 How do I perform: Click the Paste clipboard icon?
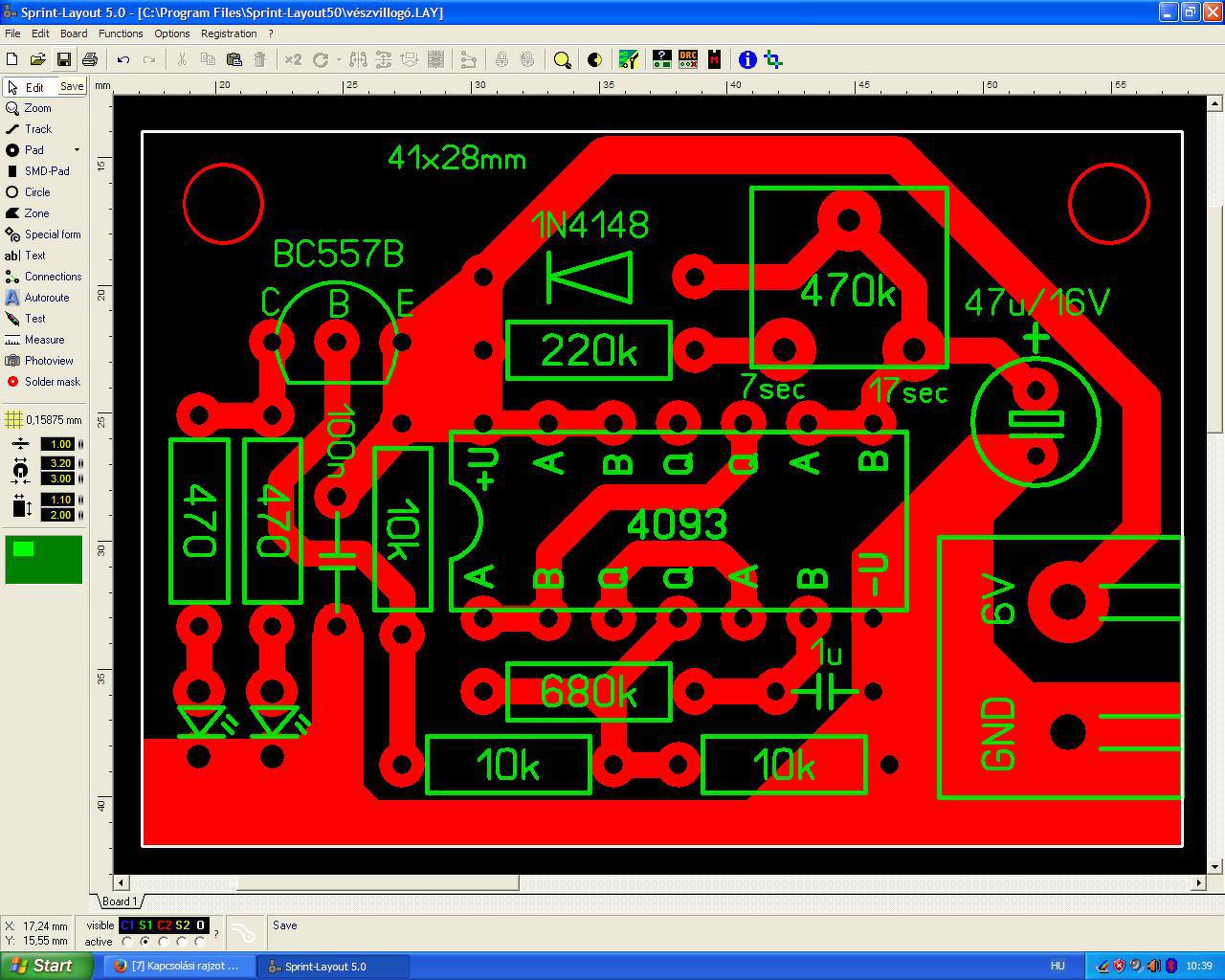(x=234, y=59)
